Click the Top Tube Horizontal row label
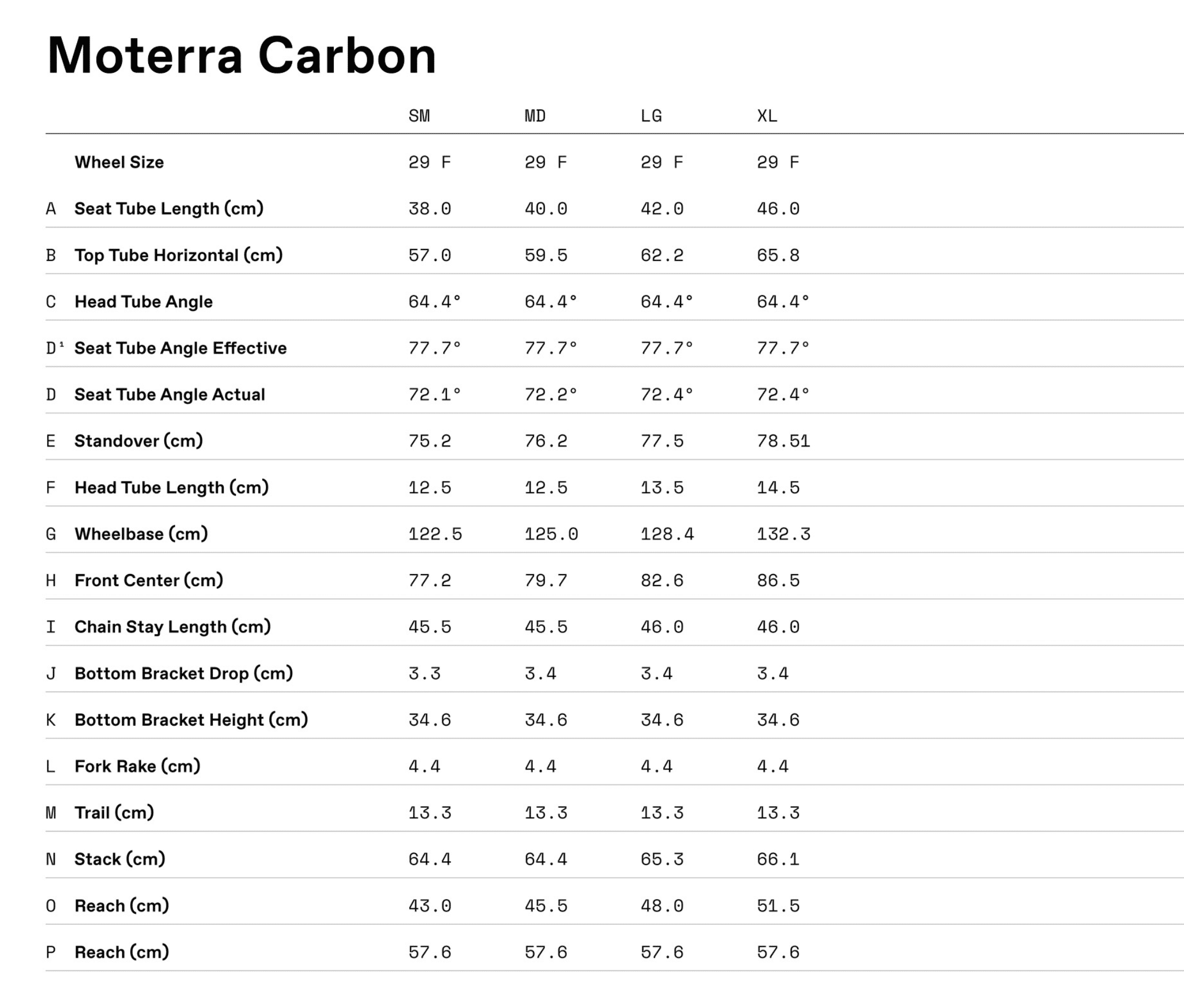Screen dimensions: 1184x1008 [178, 255]
